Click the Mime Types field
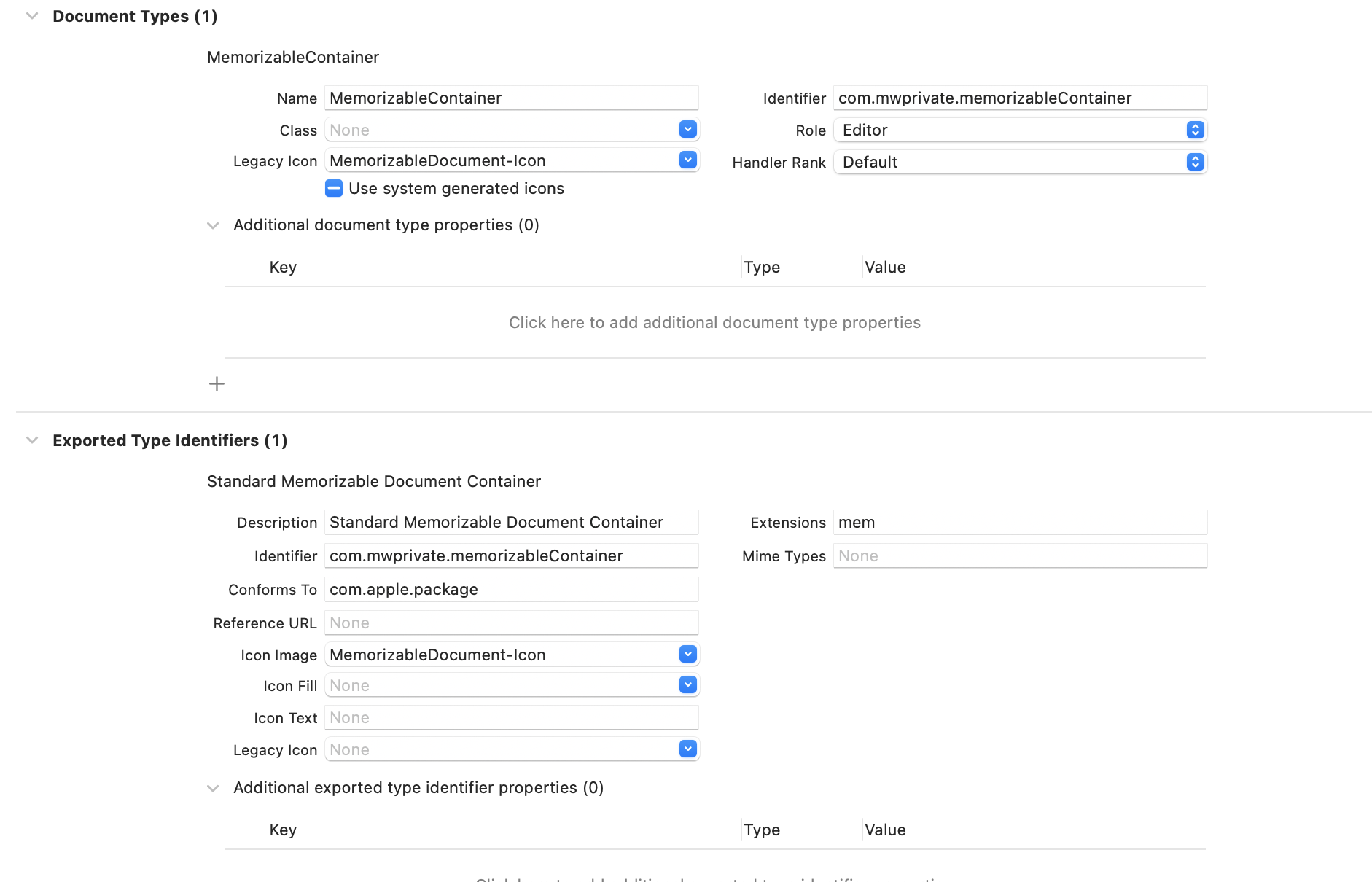 [1019, 556]
